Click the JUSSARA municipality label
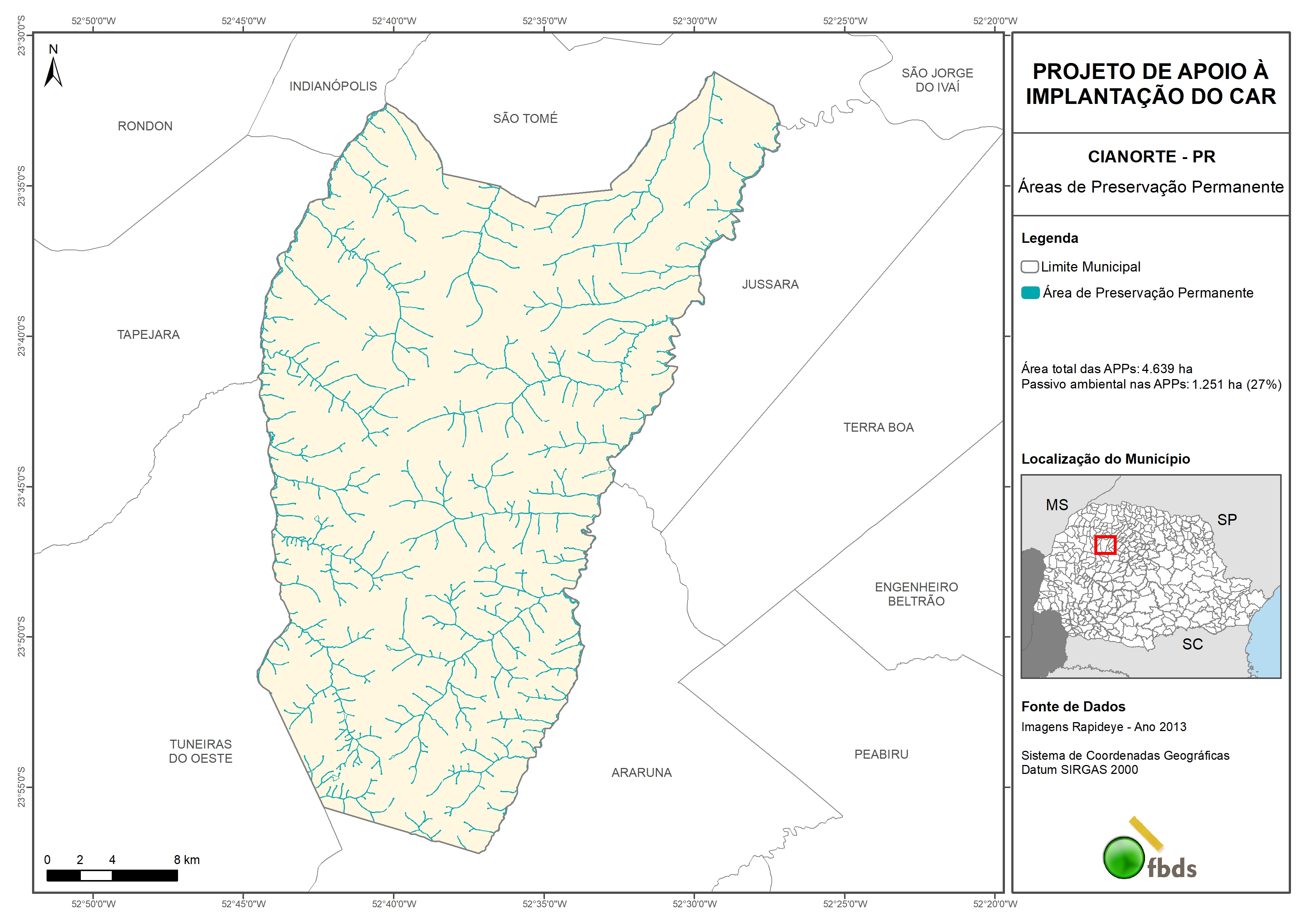Image resolution: width=1307 pixels, height=924 pixels. coord(770,284)
